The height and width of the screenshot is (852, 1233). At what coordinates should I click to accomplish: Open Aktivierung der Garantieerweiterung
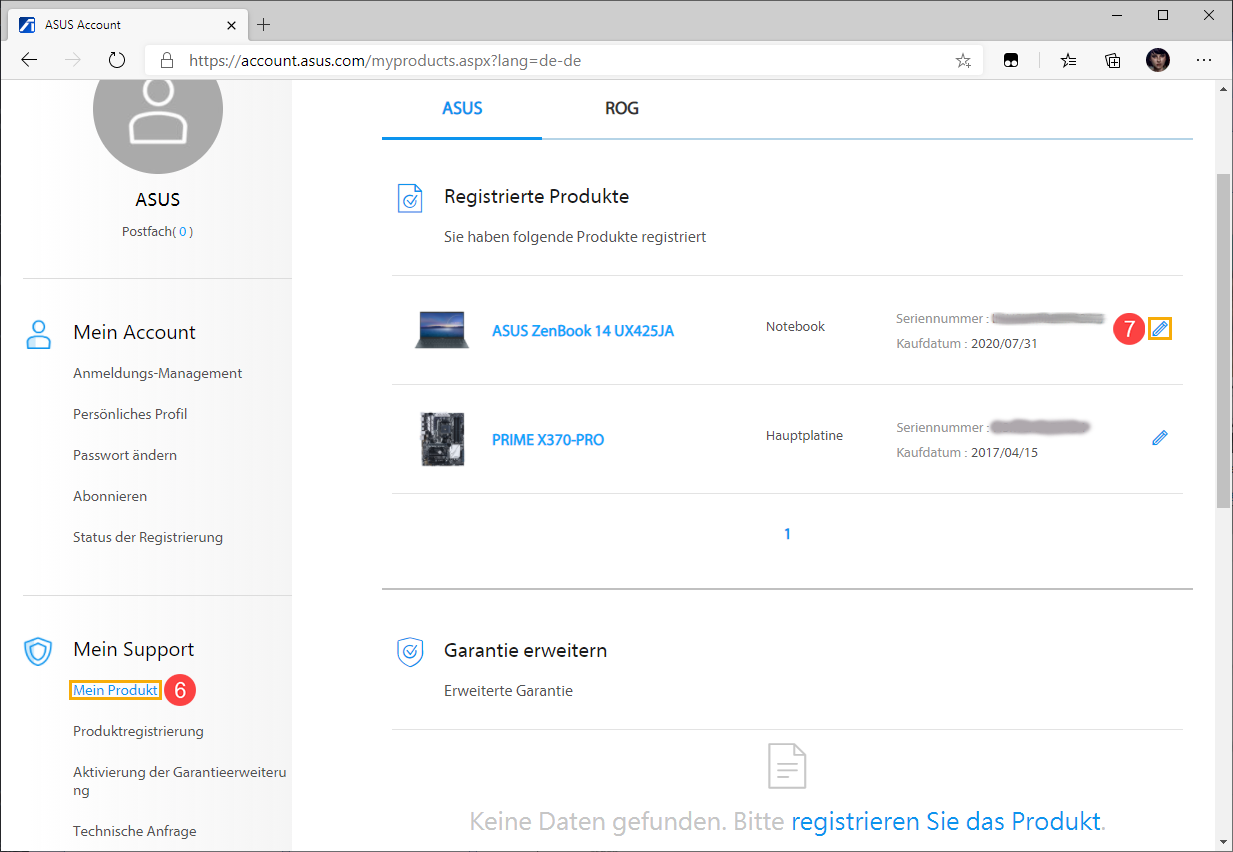tap(180, 781)
